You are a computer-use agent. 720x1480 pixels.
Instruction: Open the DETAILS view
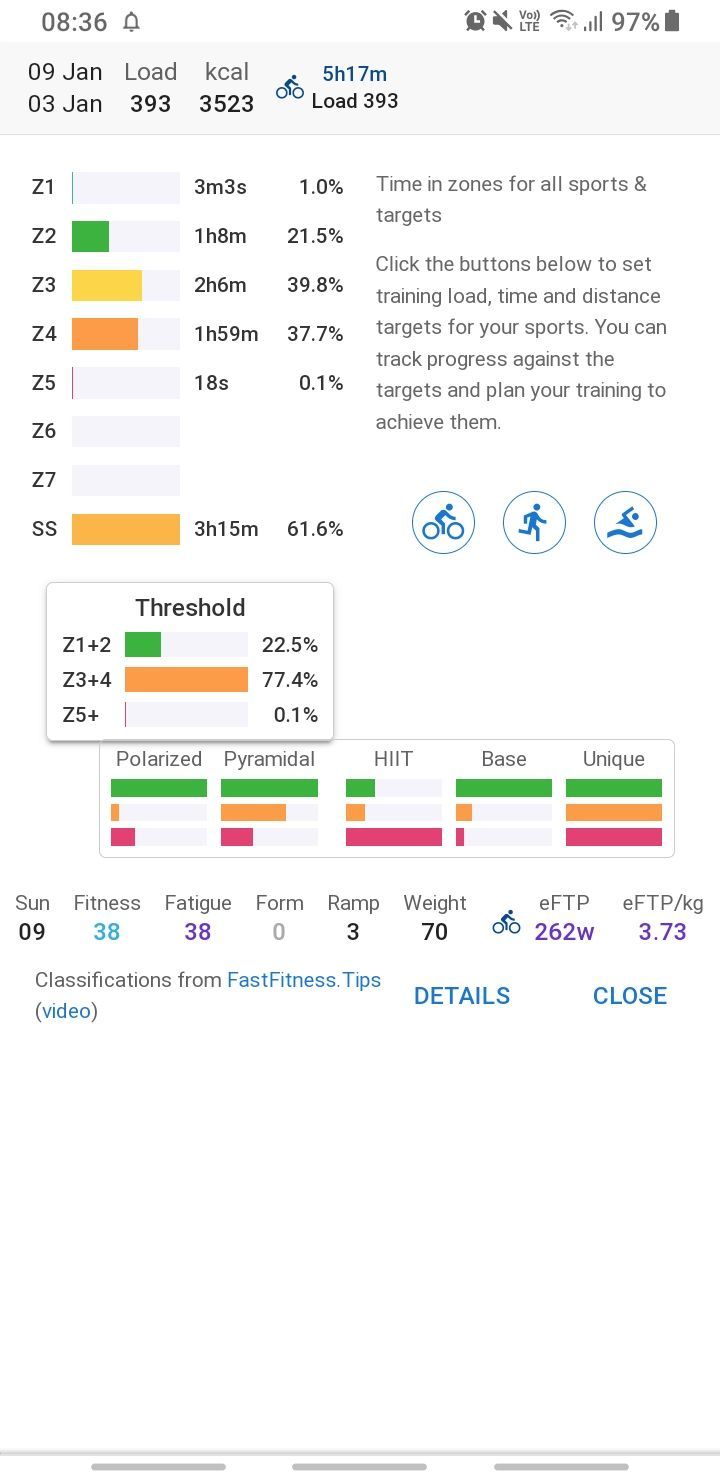click(462, 996)
